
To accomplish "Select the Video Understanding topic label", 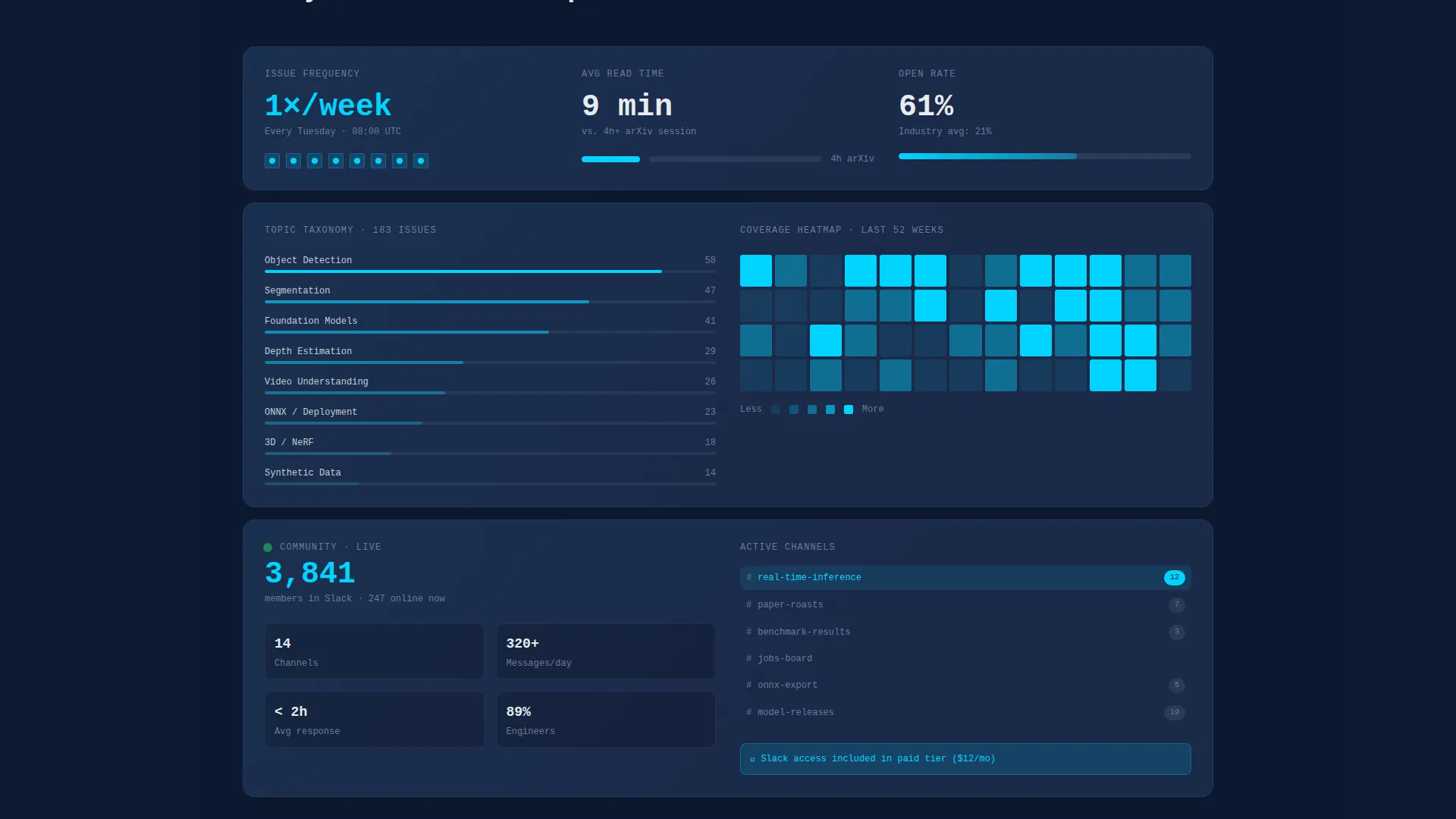I will [x=316, y=381].
